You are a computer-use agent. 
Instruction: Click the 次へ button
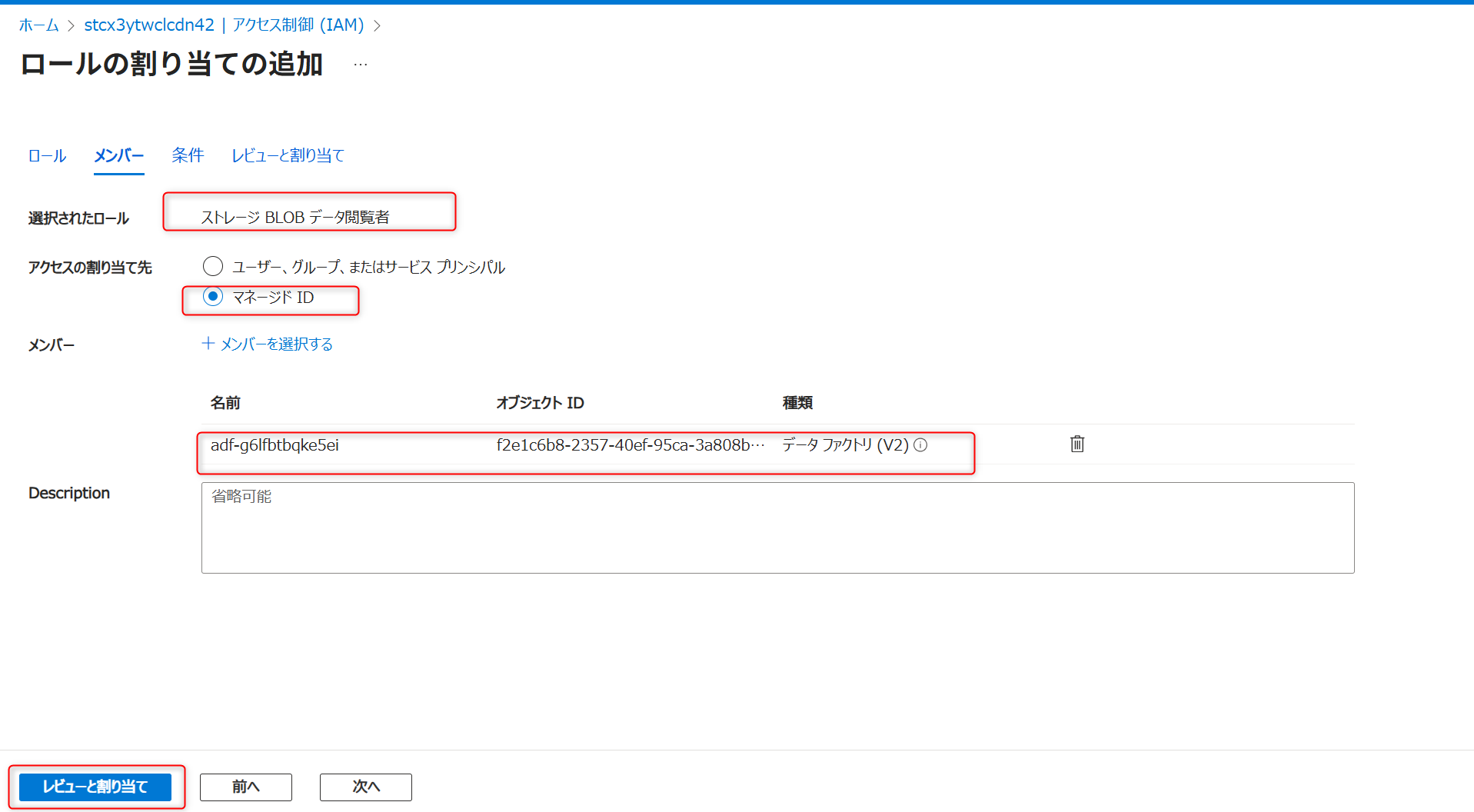tap(365, 787)
